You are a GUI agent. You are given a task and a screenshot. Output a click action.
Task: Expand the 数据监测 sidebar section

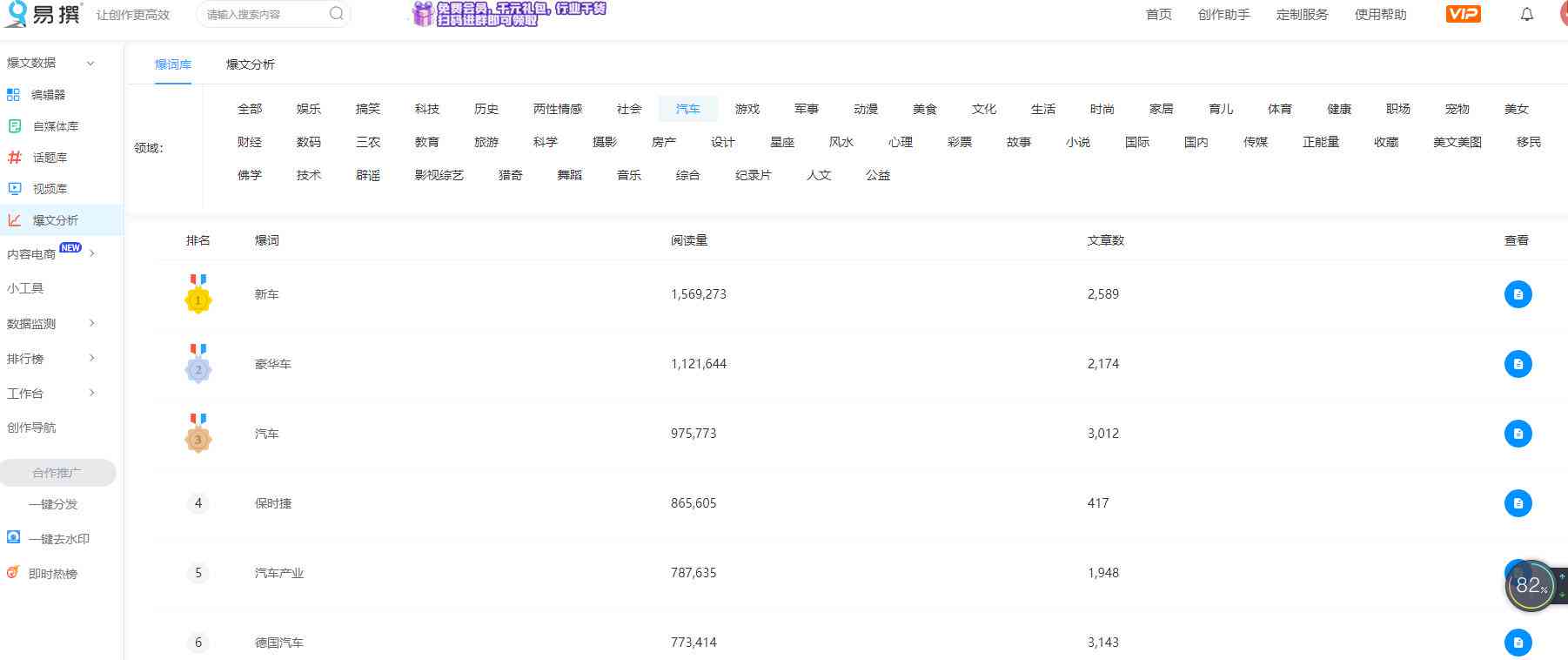click(92, 323)
